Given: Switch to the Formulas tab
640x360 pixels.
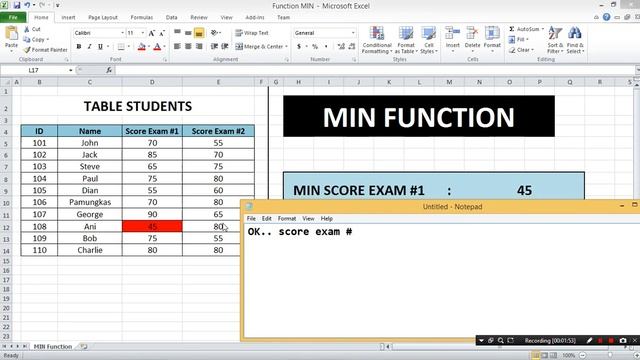Looking at the screenshot, I should [142, 18].
